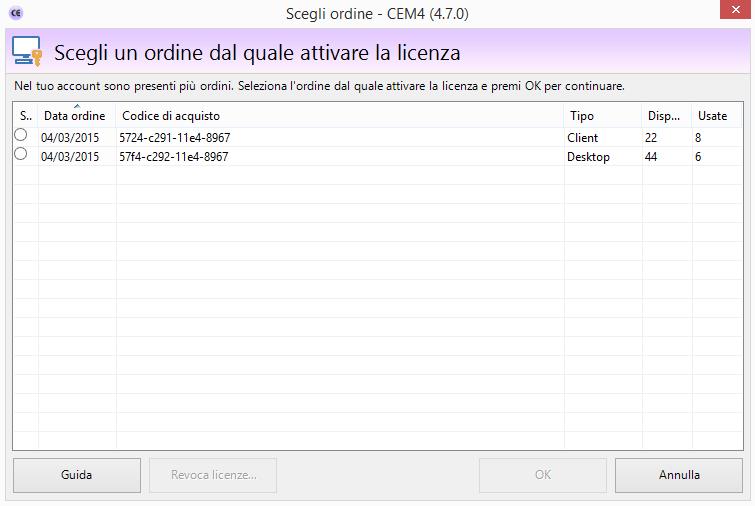755x506 pixels.
Task: Click the Client type cell
Action: pos(583,138)
